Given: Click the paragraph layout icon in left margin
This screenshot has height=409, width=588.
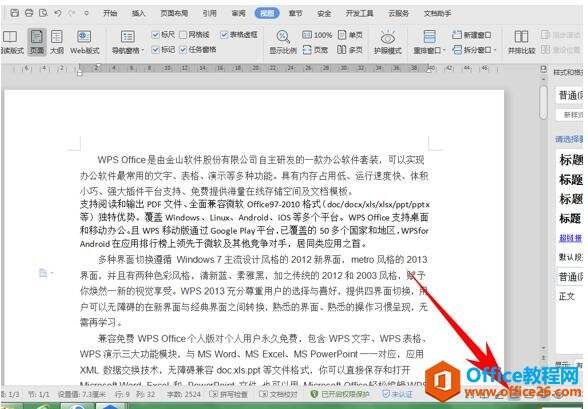Looking at the screenshot, I should 43,273.
